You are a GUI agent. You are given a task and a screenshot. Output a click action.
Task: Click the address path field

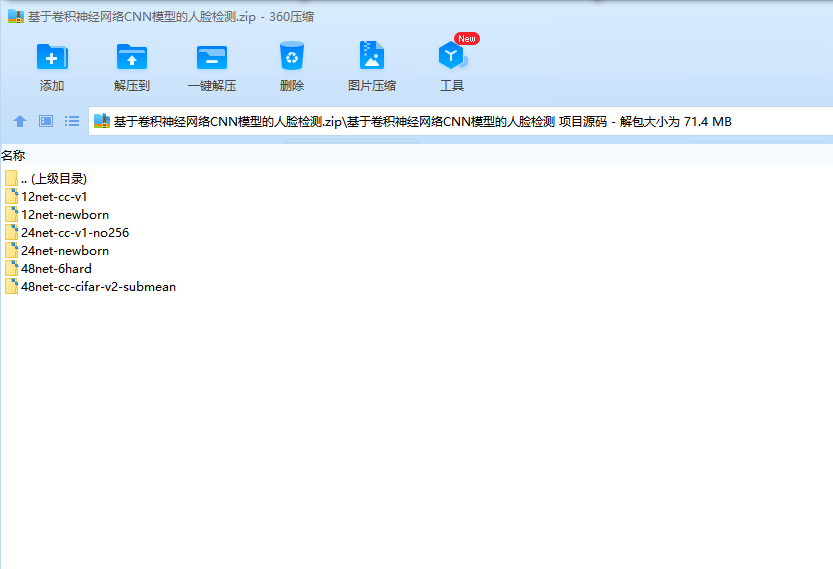(461, 122)
